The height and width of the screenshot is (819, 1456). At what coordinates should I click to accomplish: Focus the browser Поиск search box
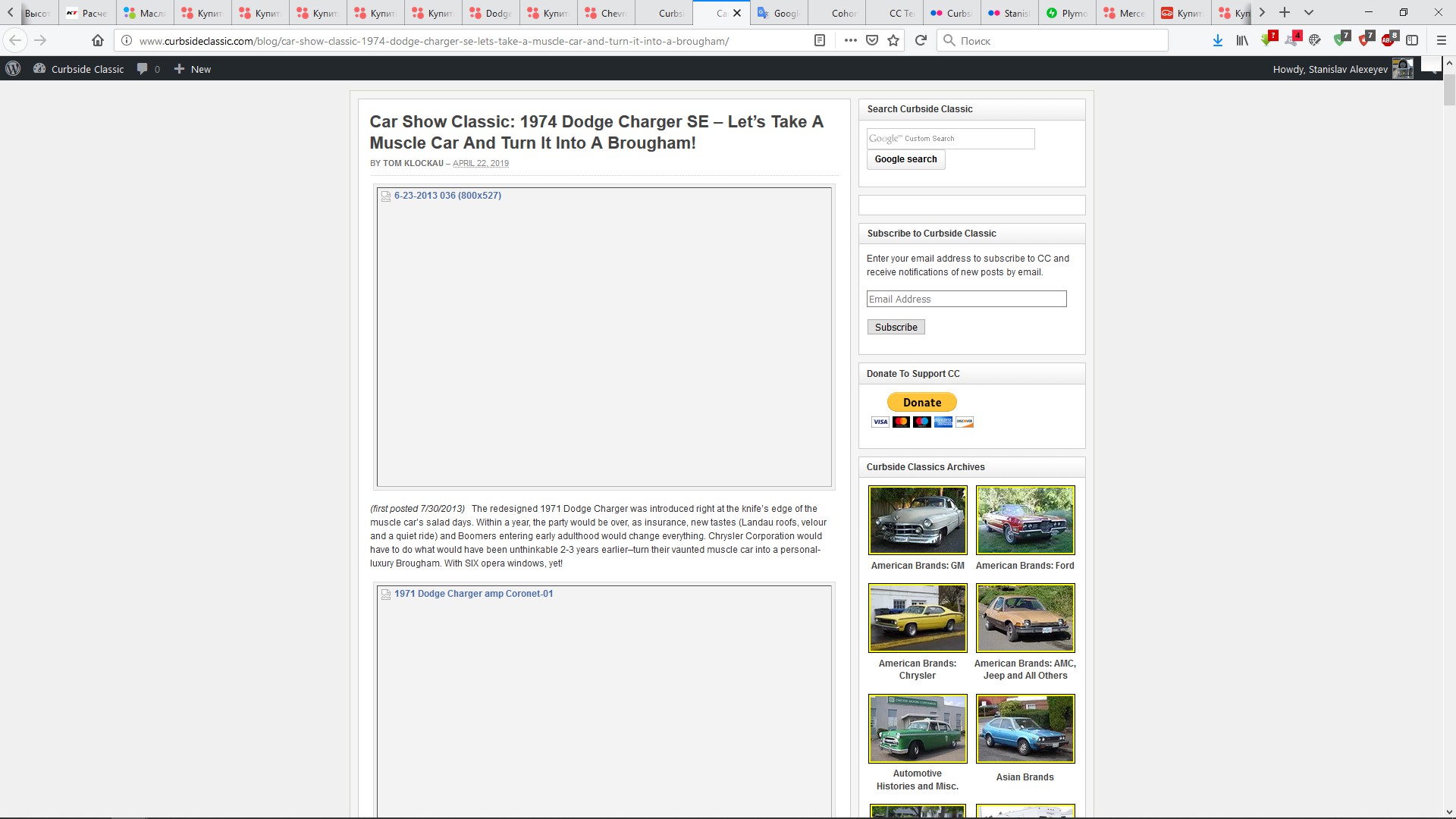(x=1053, y=41)
